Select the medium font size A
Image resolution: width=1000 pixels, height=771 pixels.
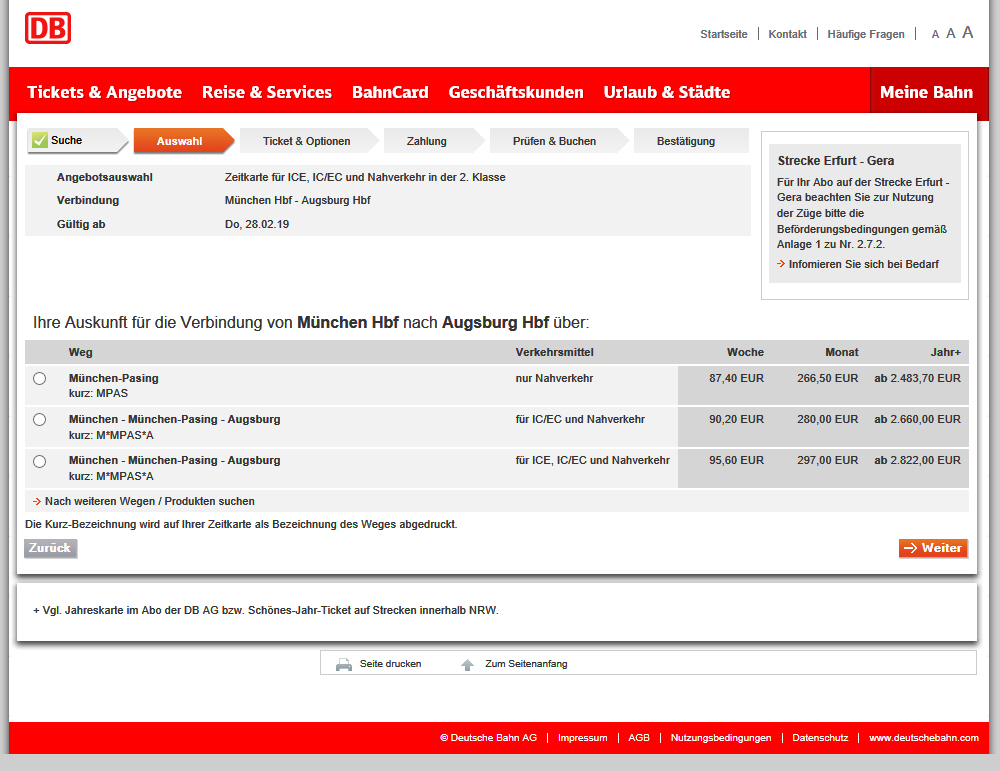[x=951, y=34]
